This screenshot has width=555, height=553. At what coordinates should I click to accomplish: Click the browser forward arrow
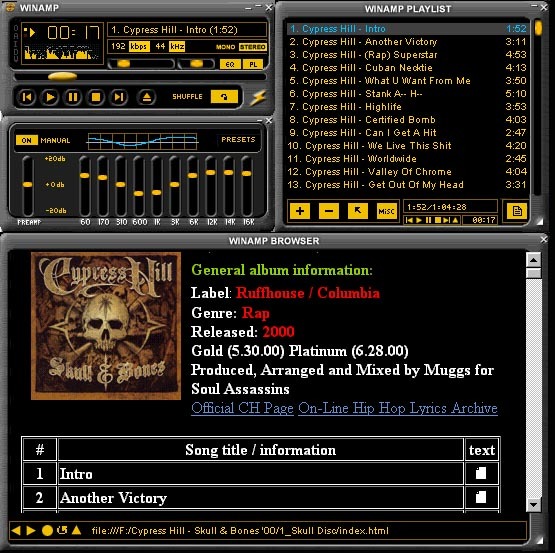tap(31, 530)
